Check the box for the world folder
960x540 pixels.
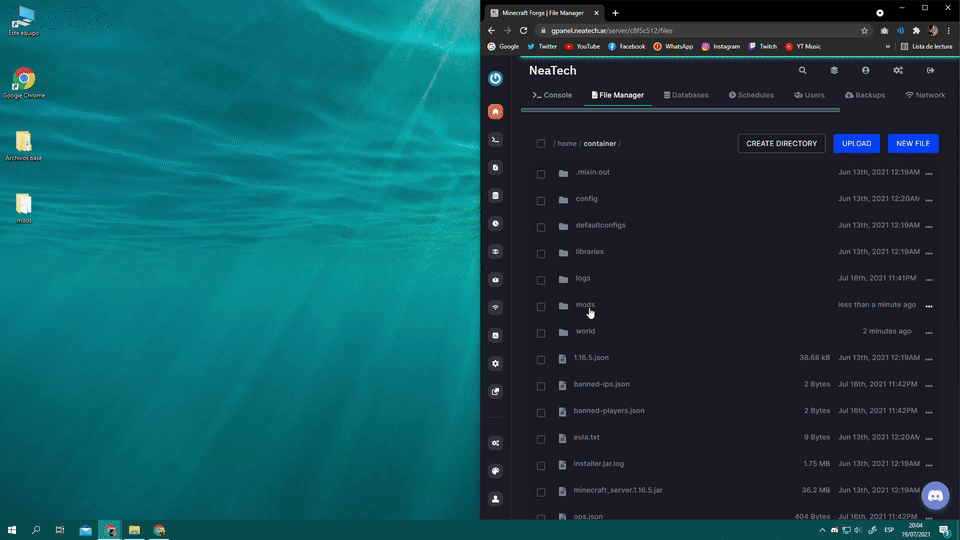point(541,333)
